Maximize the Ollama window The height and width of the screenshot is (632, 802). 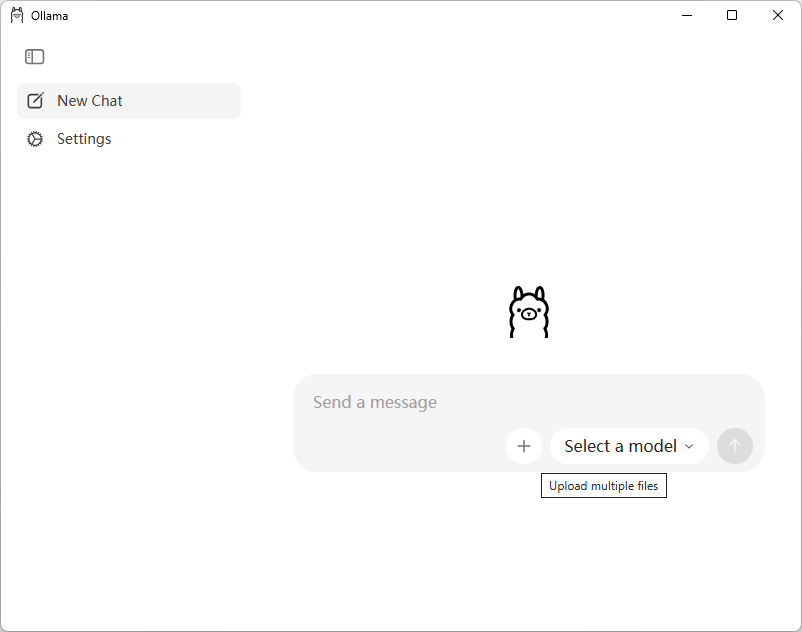tap(732, 15)
